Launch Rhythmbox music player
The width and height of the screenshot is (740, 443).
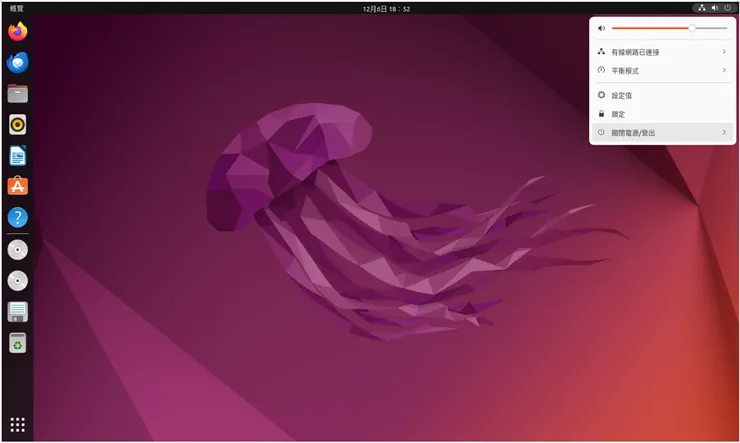tap(17, 125)
